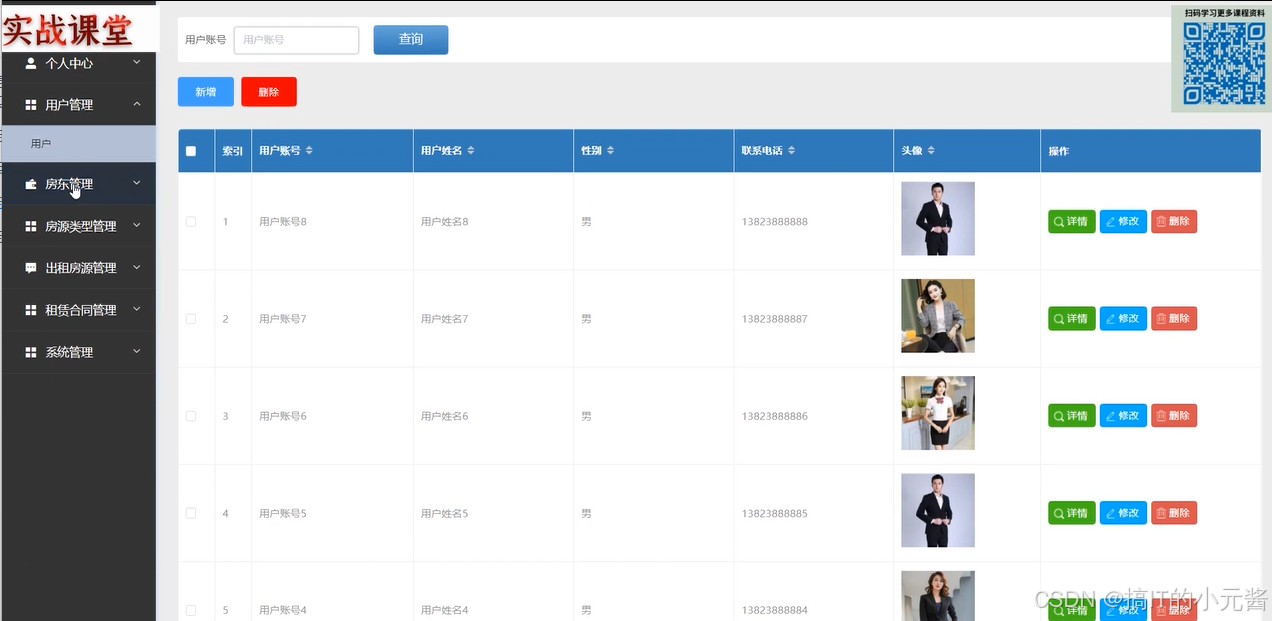The image size is (1272, 621).
Task: Expand 房源类型管理 menu chevron
Action: point(137,226)
